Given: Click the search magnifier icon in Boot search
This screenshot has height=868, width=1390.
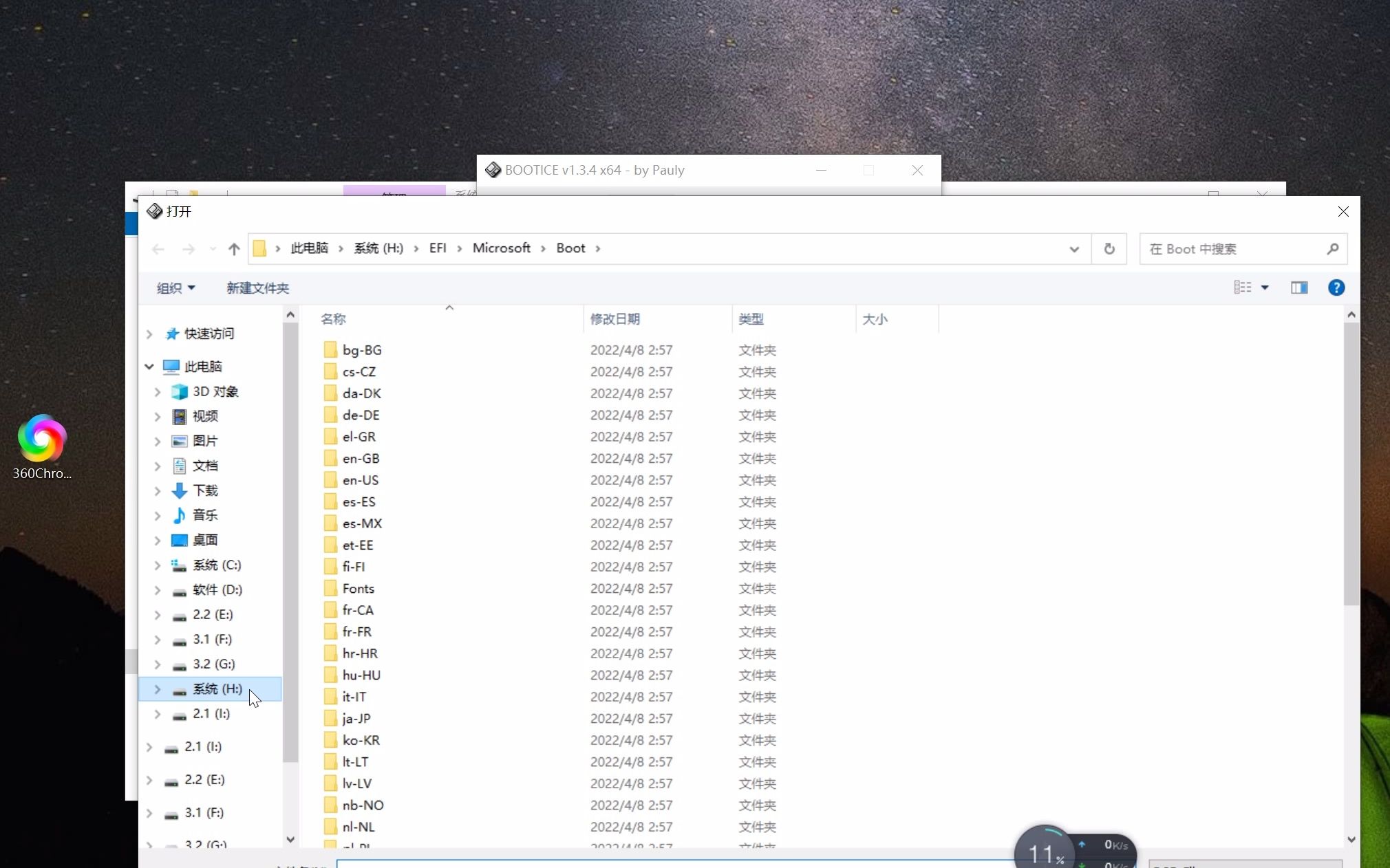Looking at the screenshot, I should tap(1332, 249).
